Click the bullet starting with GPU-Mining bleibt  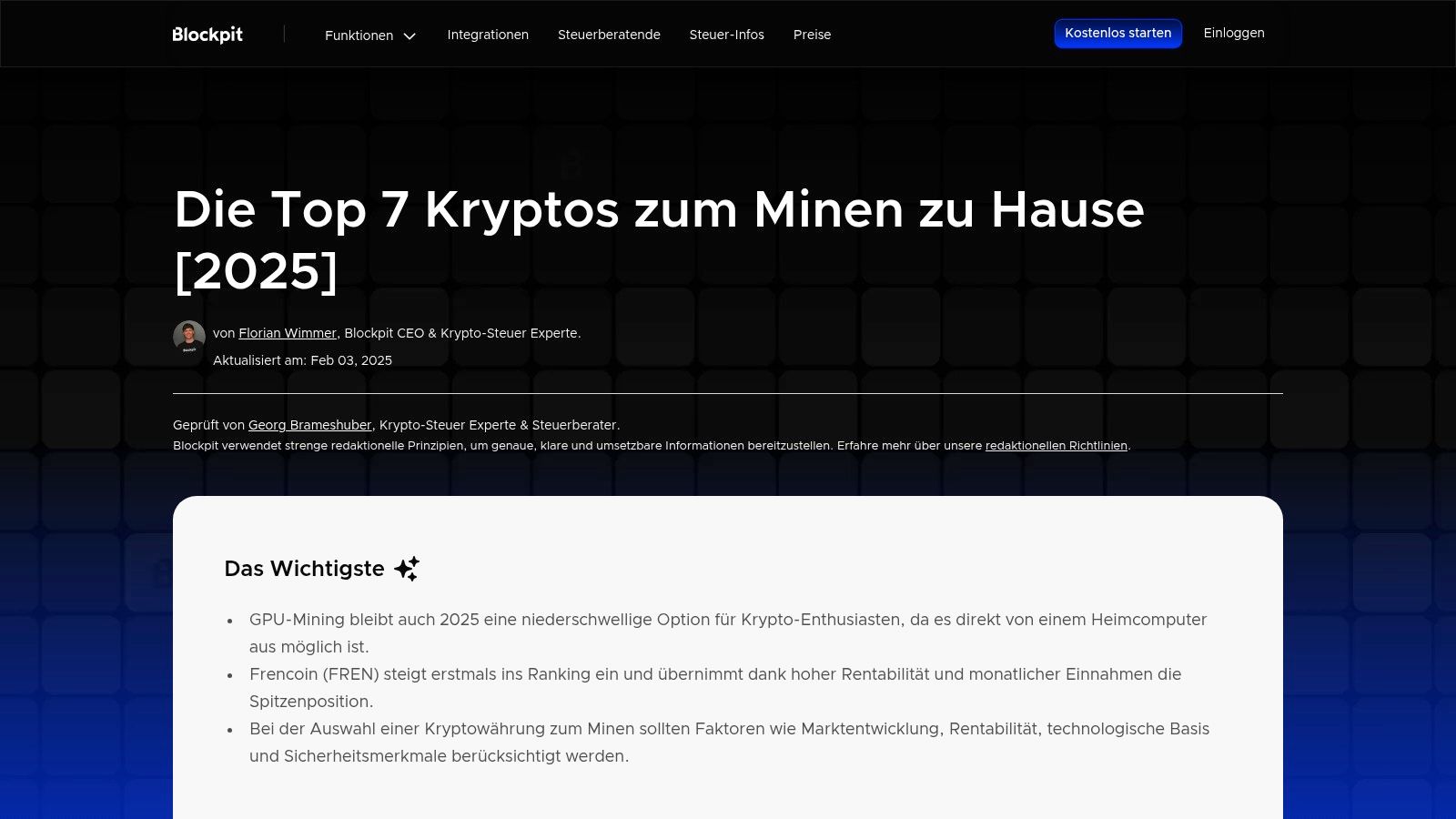tap(728, 633)
